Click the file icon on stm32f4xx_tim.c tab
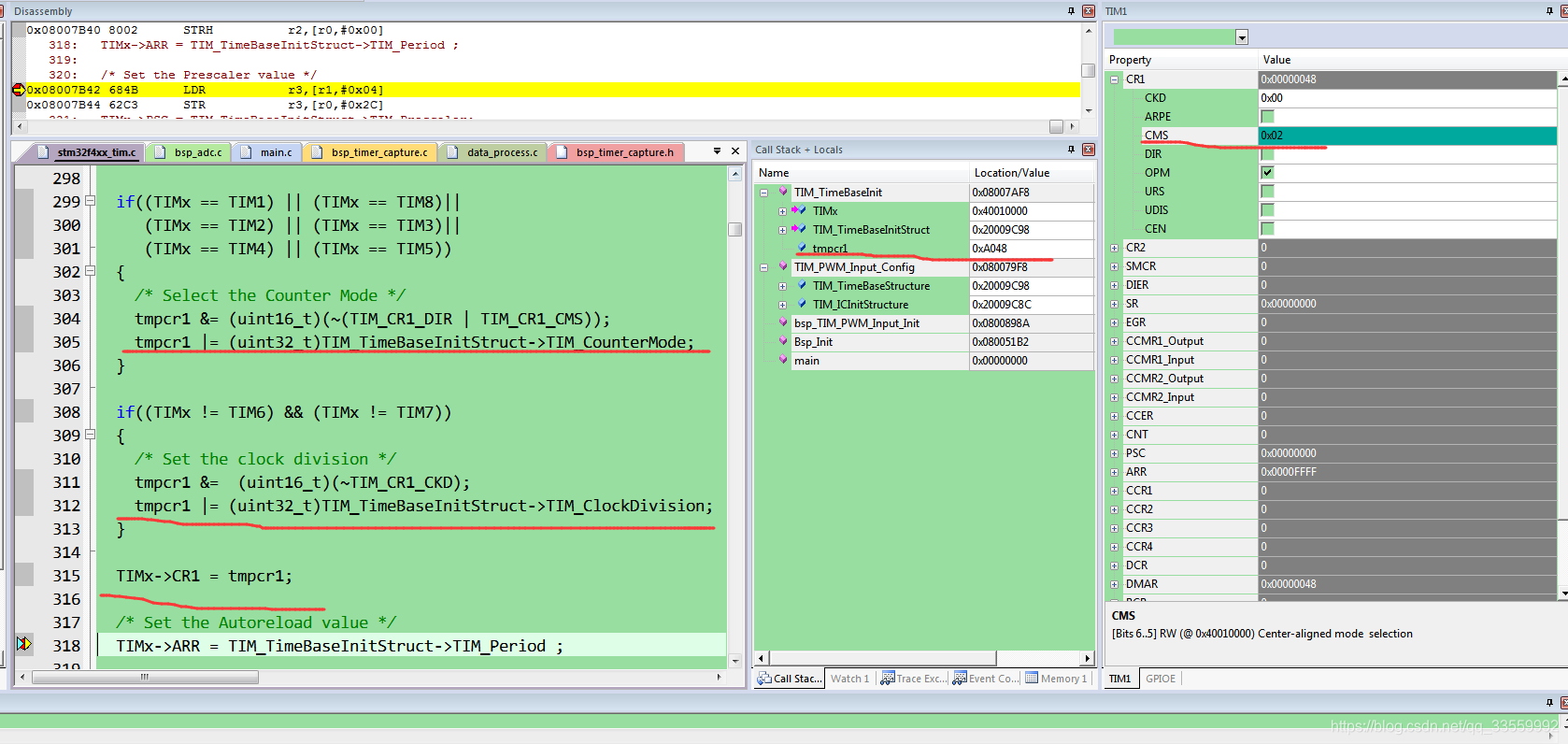Screen dimensions: 1568x744 click(43, 152)
